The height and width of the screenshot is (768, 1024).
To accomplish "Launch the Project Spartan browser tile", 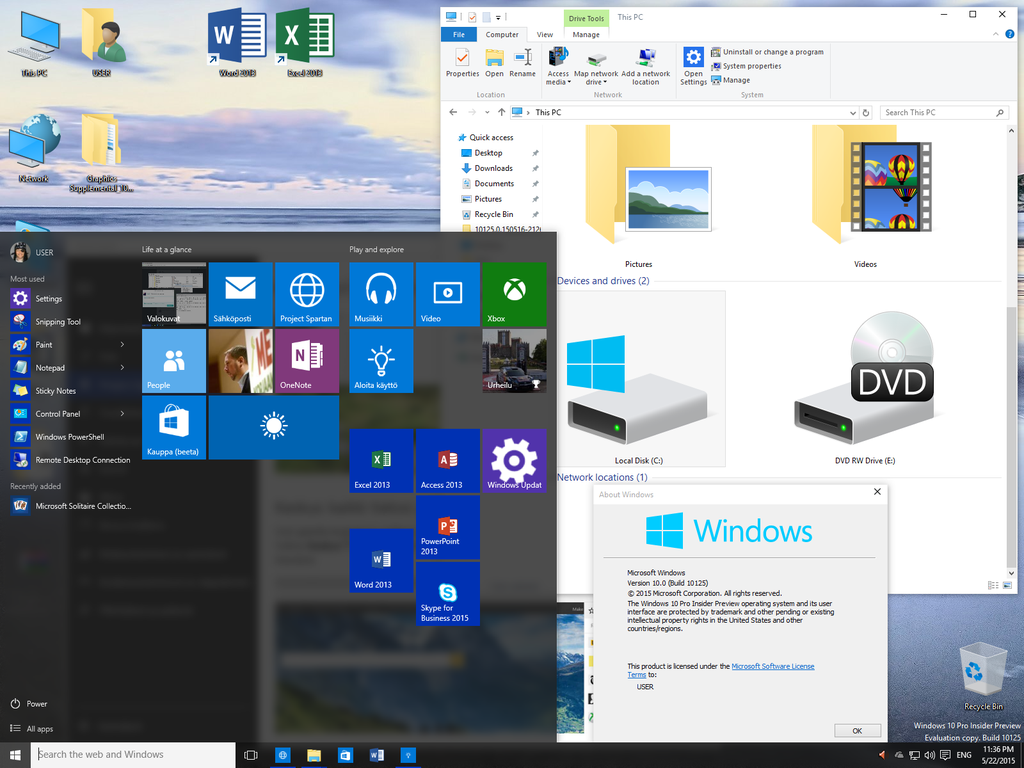I will pos(307,294).
